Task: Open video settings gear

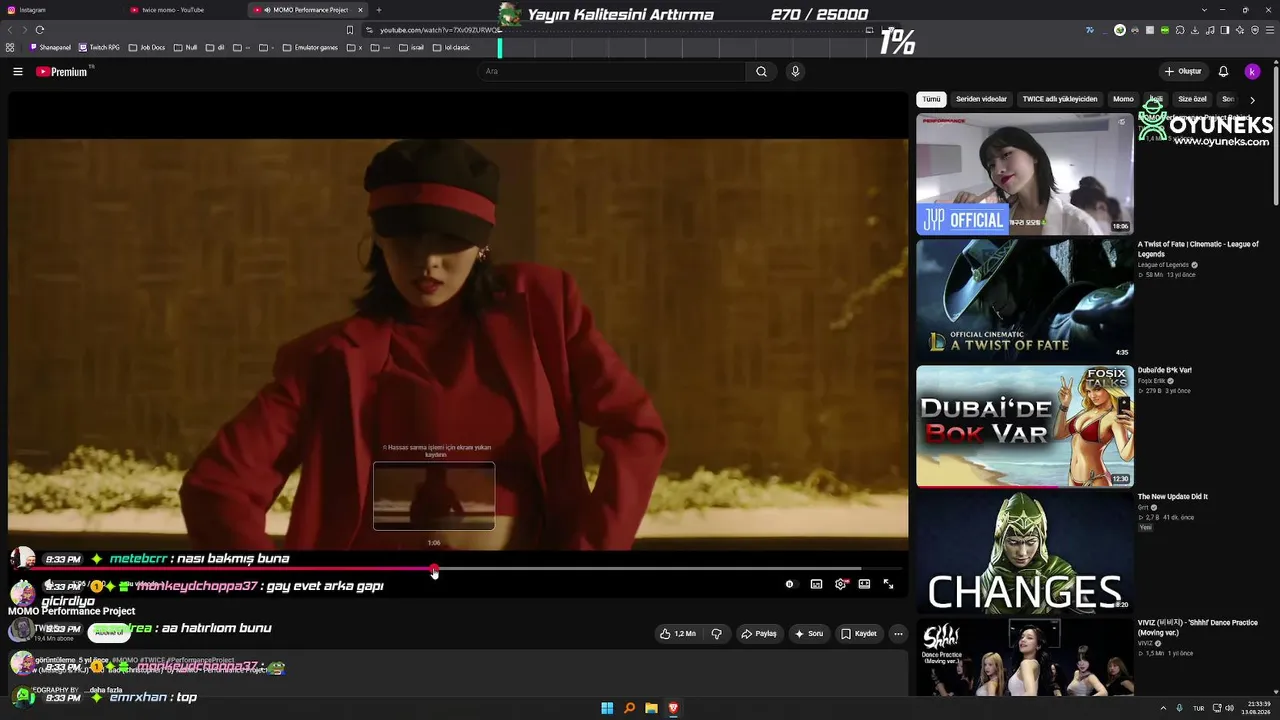Action: [840, 584]
